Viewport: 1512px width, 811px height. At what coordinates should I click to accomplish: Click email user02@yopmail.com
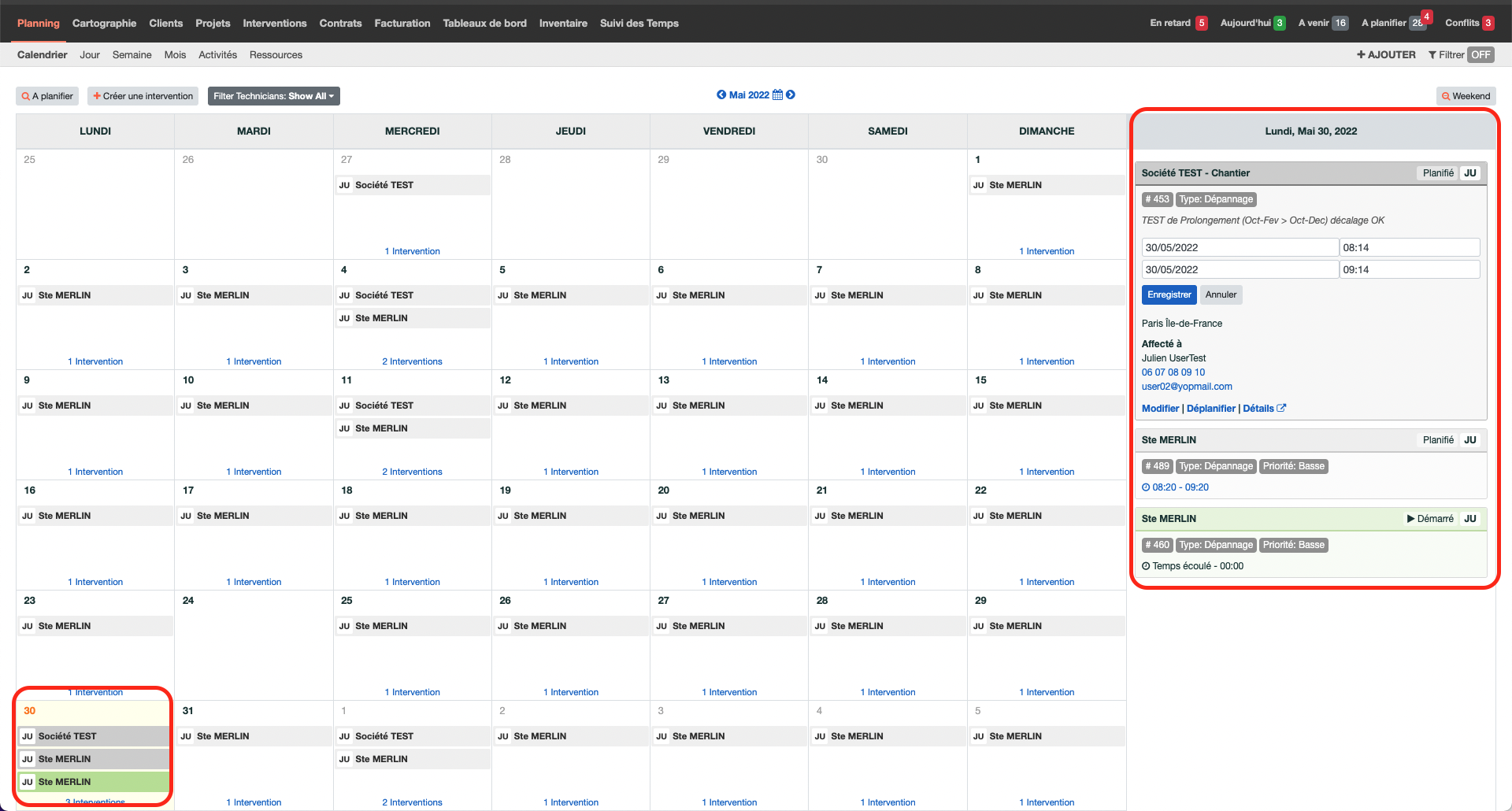(1187, 387)
